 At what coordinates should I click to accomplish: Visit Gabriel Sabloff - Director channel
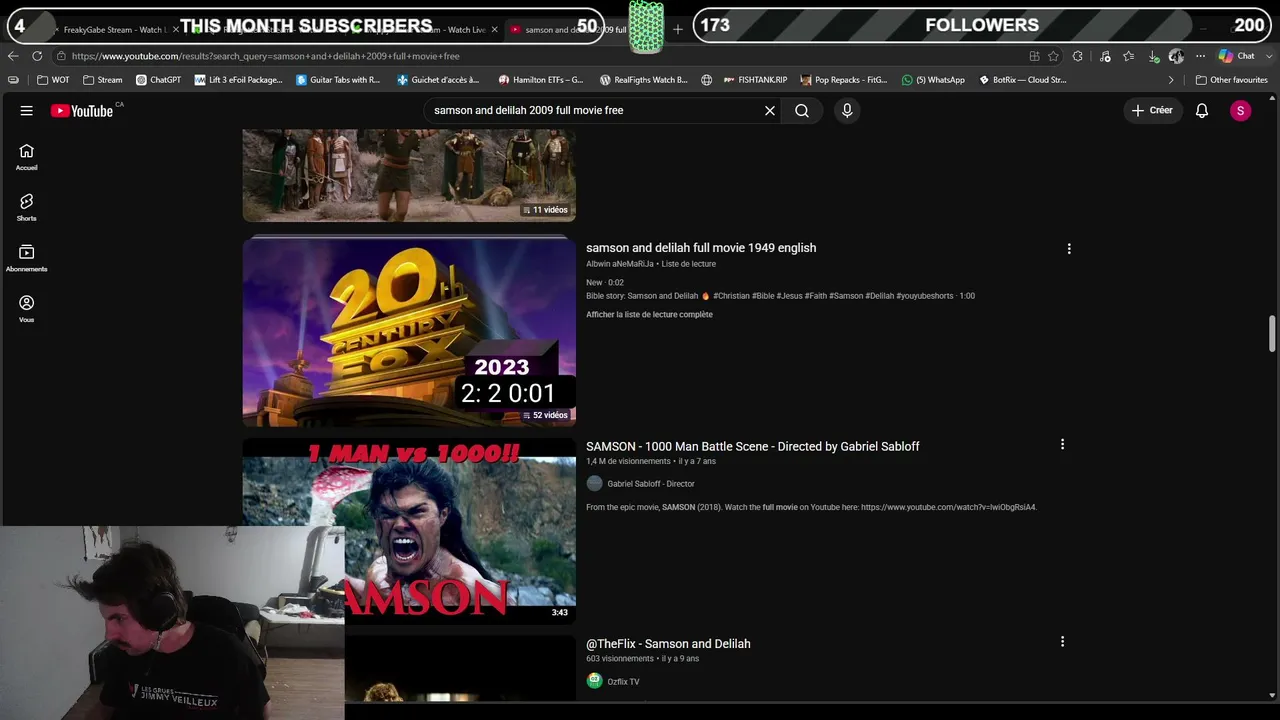(x=651, y=484)
